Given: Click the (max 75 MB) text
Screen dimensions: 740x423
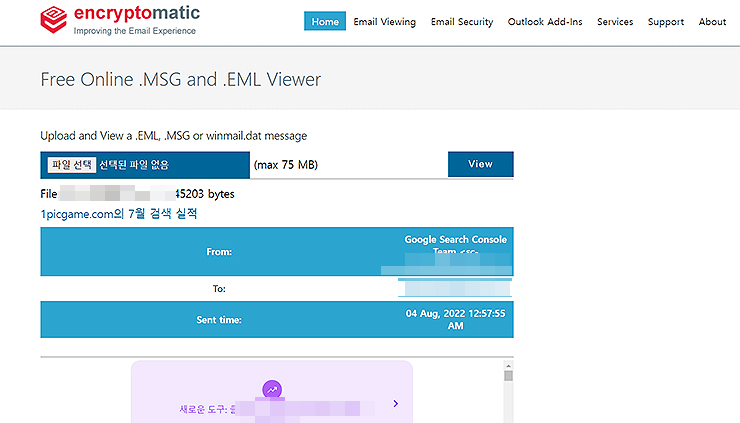Looking at the screenshot, I should (x=286, y=165).
